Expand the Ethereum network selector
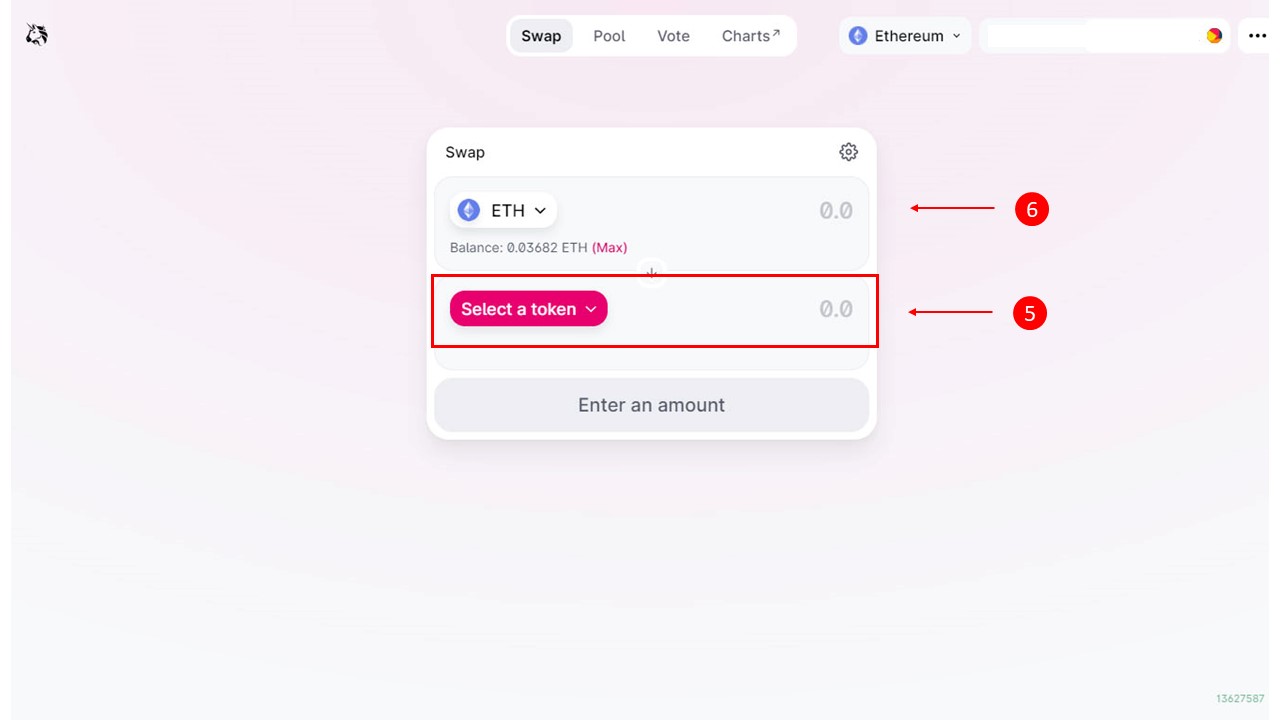Image resolution: width=1280 pixels, height=720 pixels. [905, 36]
